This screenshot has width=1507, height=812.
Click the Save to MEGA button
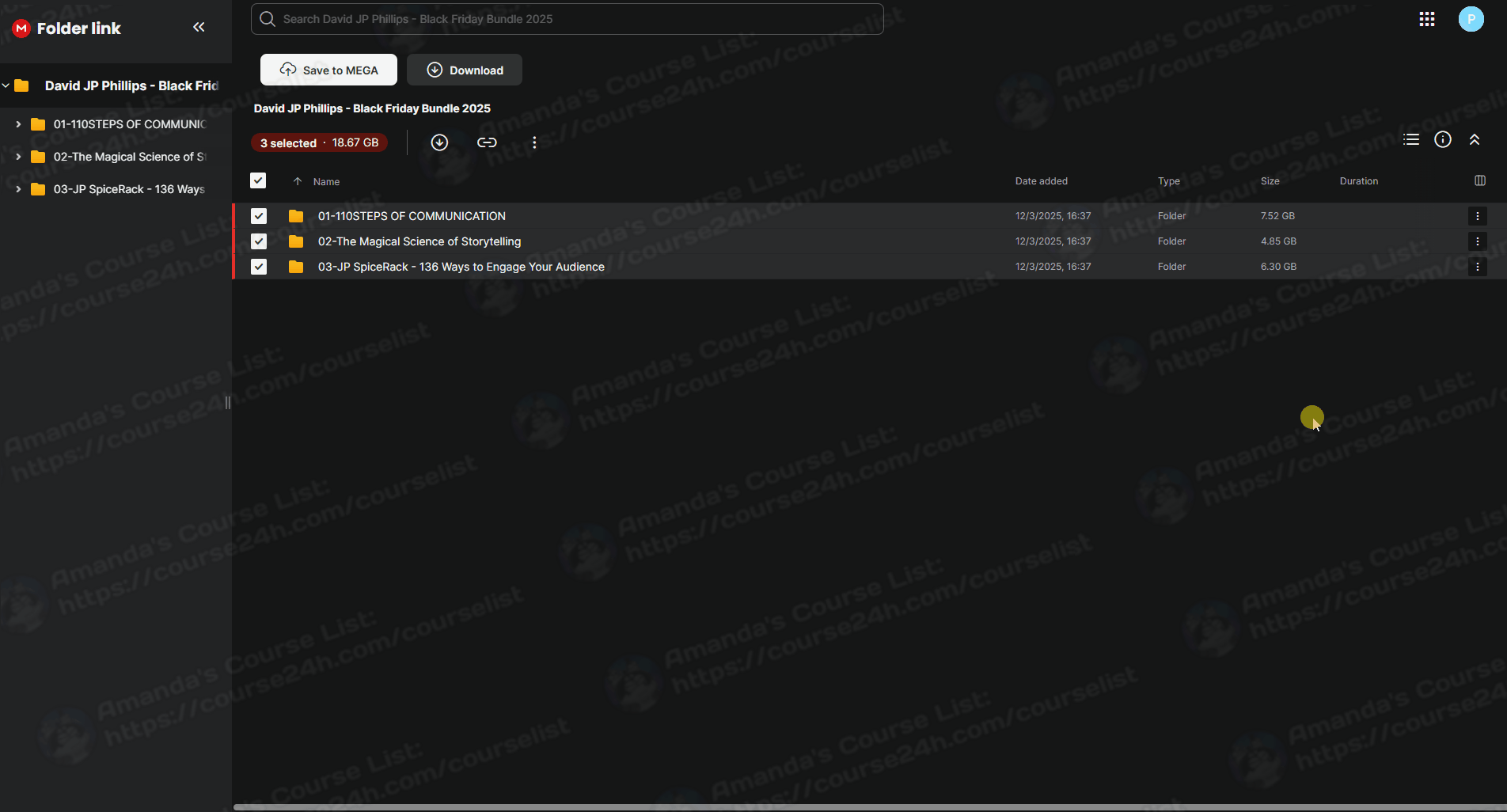click(x=328, y=70)
